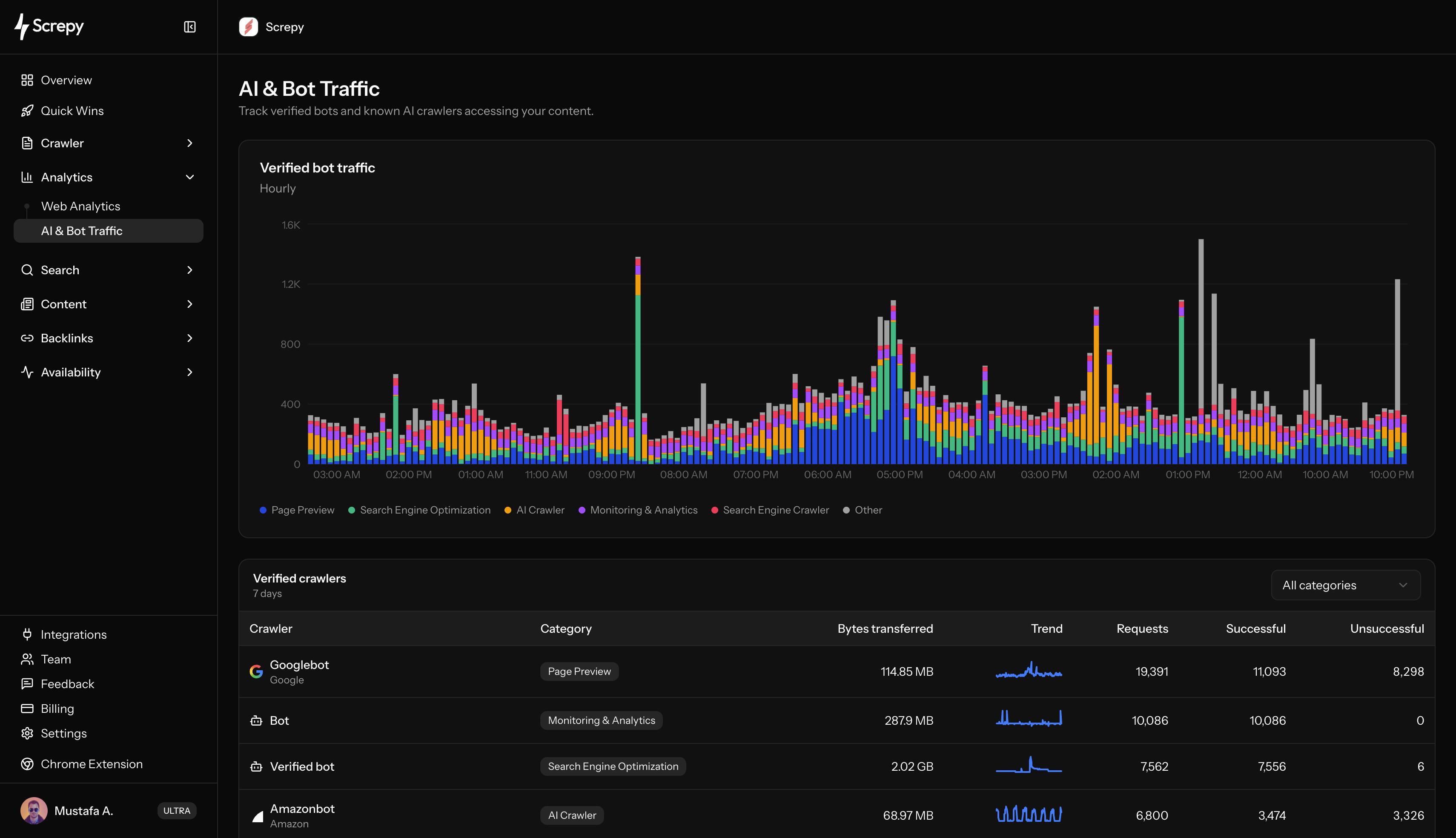
Task: Expand the Availability menu chevron
Action: coord(190,372)
